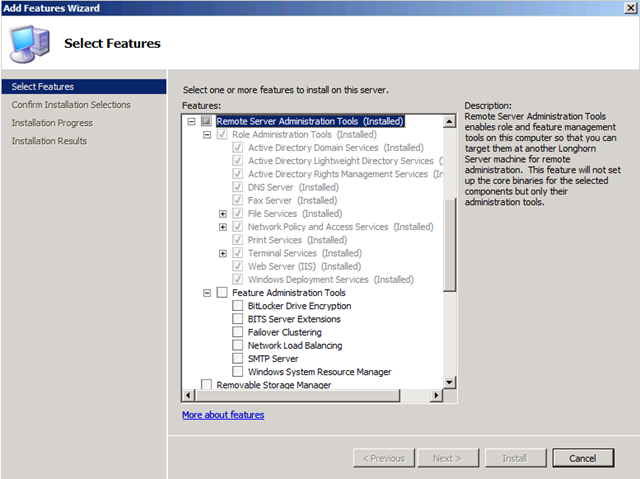Collapse the Feature Administration Tools node
Screen dimensions: 640x479
point(207,293)
